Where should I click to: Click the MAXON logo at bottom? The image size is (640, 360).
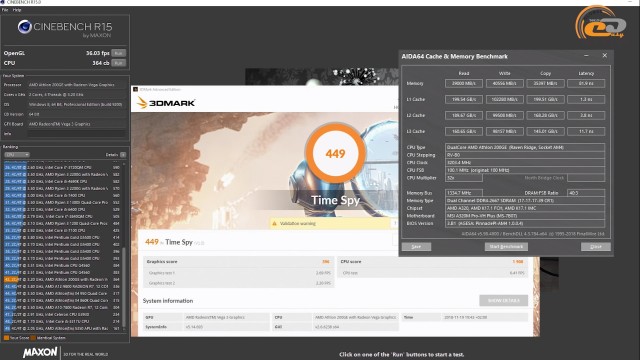(x=40, y=352)
